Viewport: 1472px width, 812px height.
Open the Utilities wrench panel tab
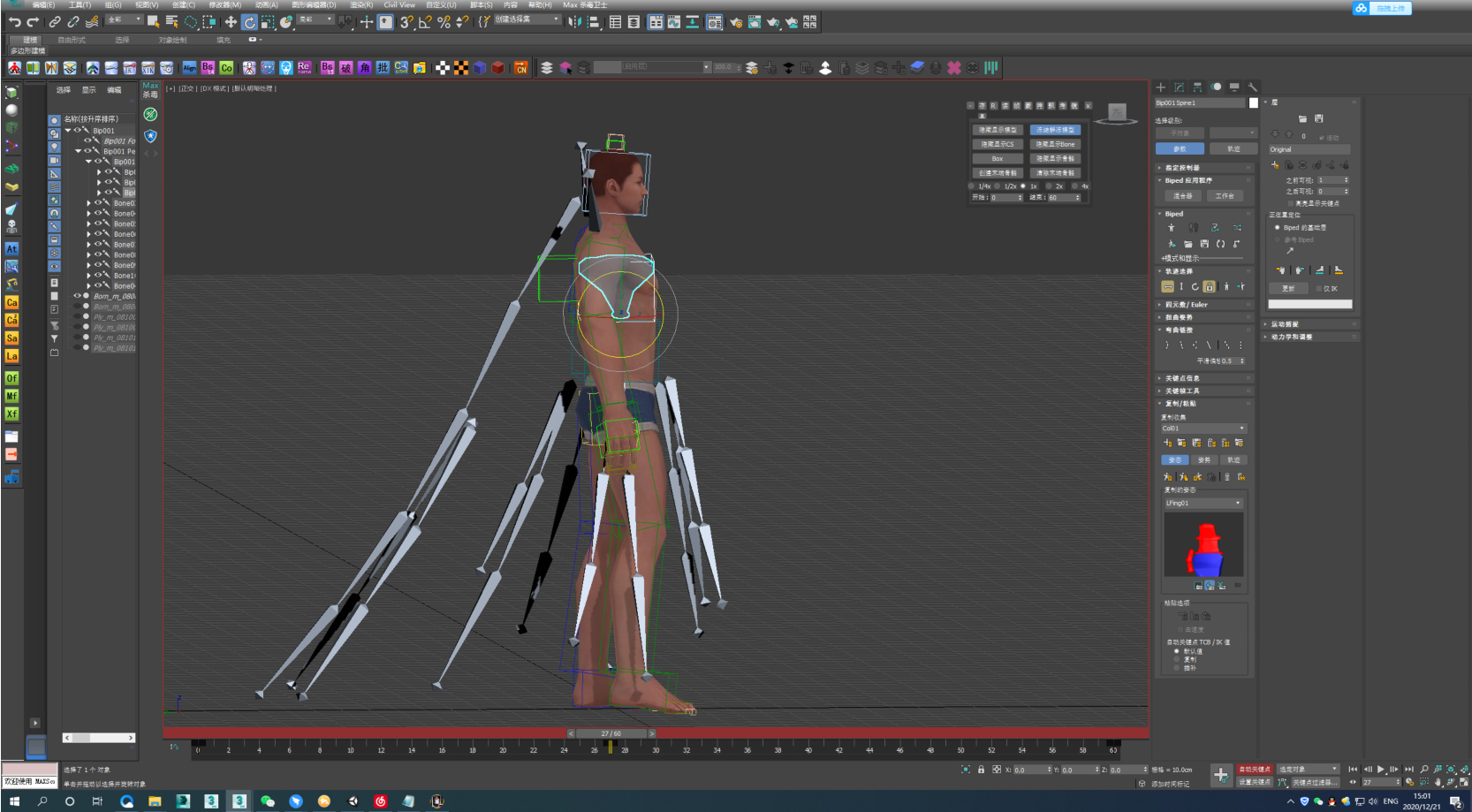pyautogui.click(x=1252, y=87)
